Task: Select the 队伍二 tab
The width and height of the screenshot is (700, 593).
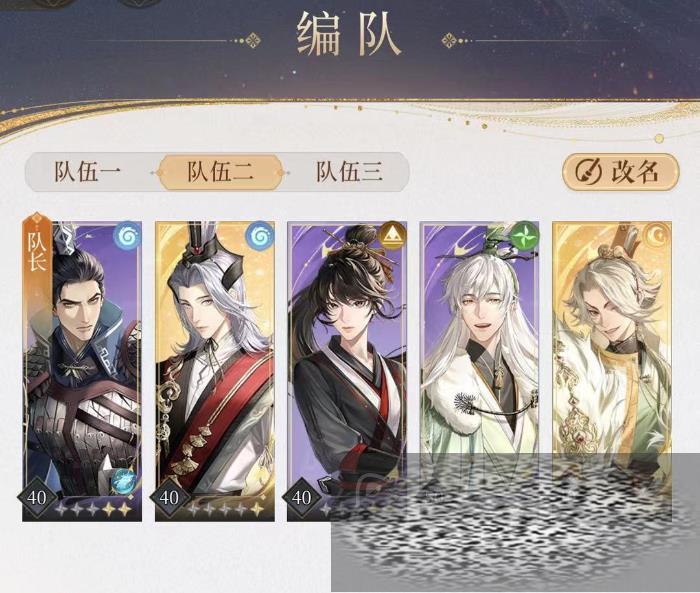Action: click(x=220, y=172)
